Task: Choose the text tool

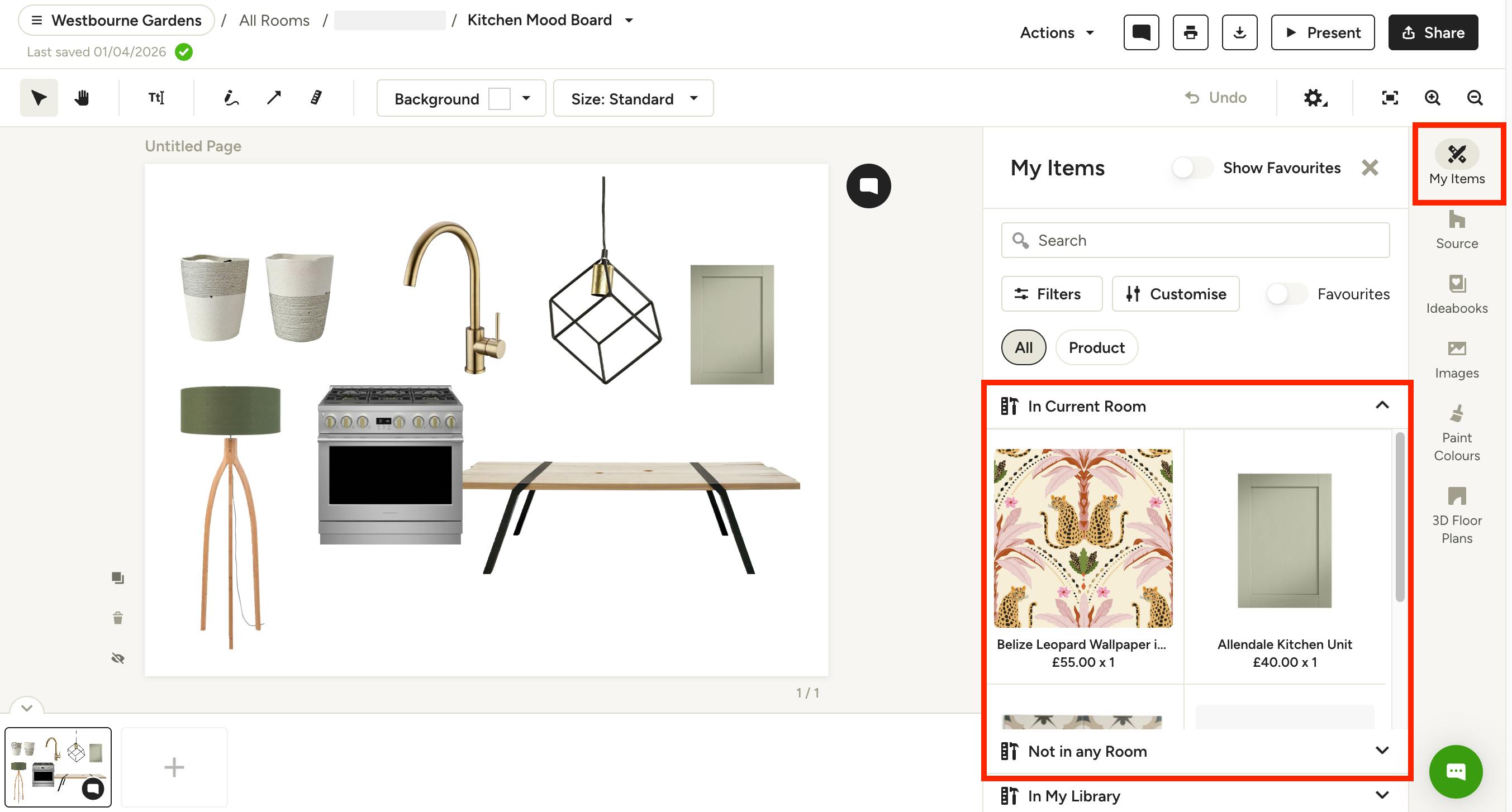Action: 156,98
